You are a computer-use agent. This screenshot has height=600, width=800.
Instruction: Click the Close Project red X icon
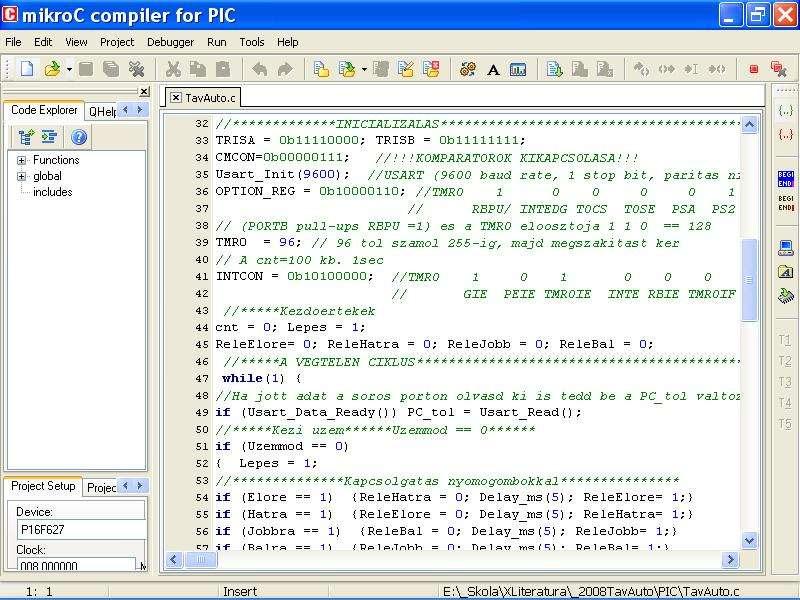point(431,69)
